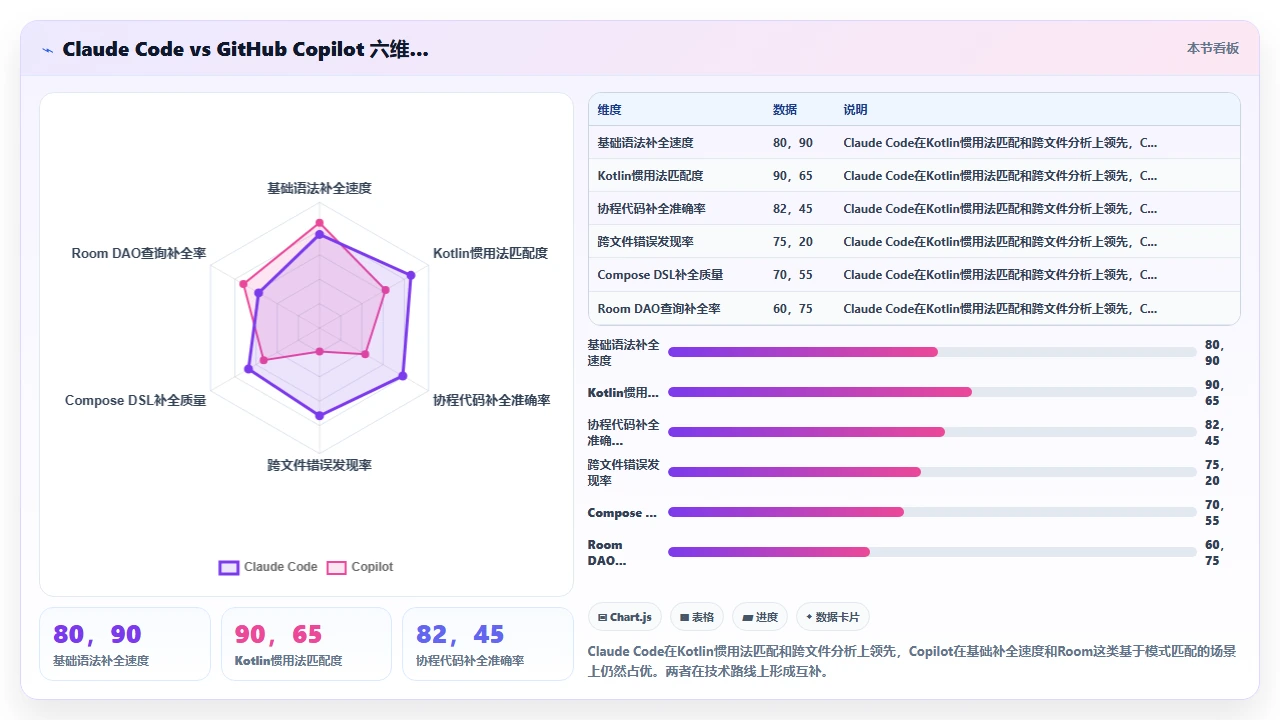Click progress bar for Compose DSL

click(932, 512)
